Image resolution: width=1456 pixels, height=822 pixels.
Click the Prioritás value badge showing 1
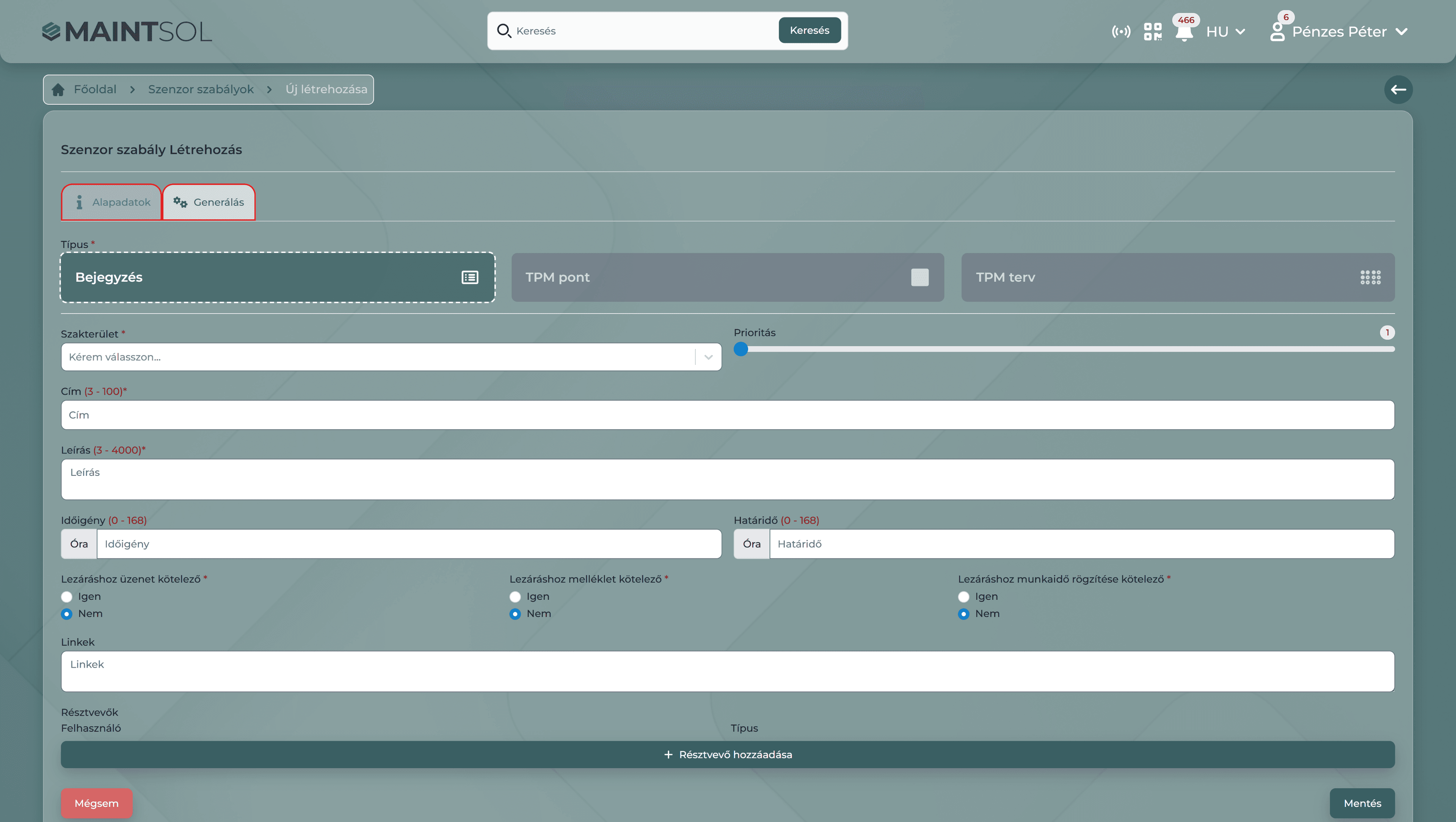point(1387,333)
